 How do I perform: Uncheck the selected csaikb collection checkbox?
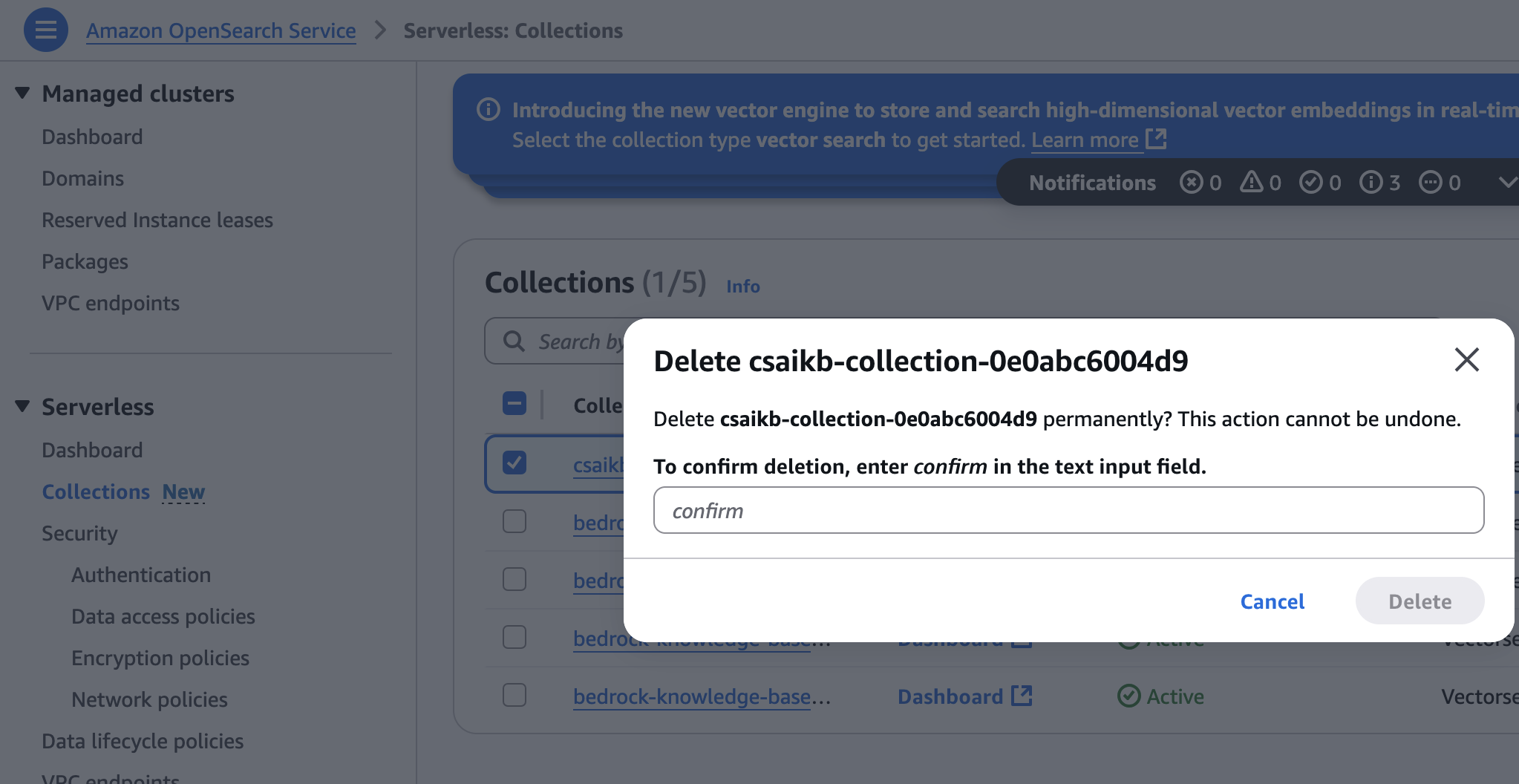(514, 463)
